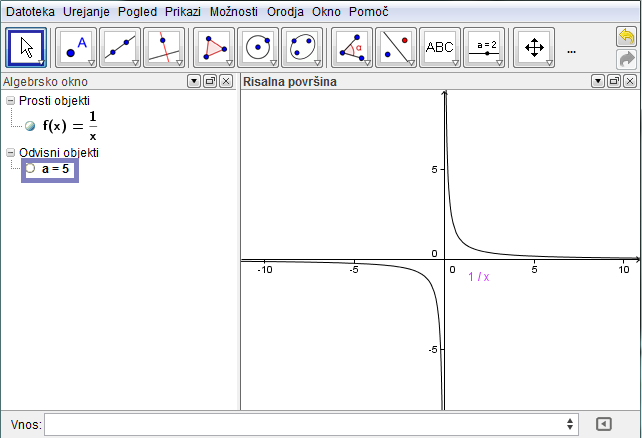The image size is (642, 438).
Task: Select the Angle tool
Action: click(x=351, y=47)
